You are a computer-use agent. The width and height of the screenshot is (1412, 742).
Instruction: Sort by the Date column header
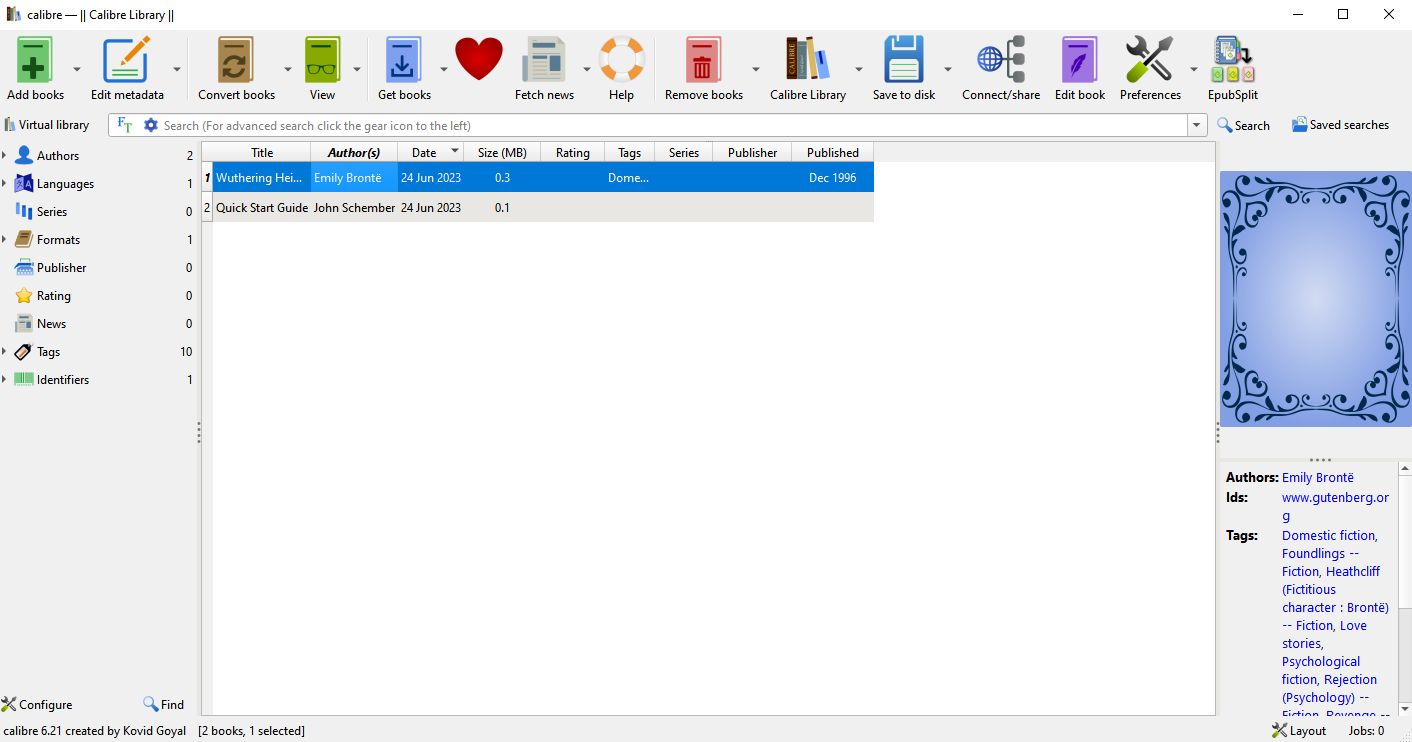[x=430, y=152]
